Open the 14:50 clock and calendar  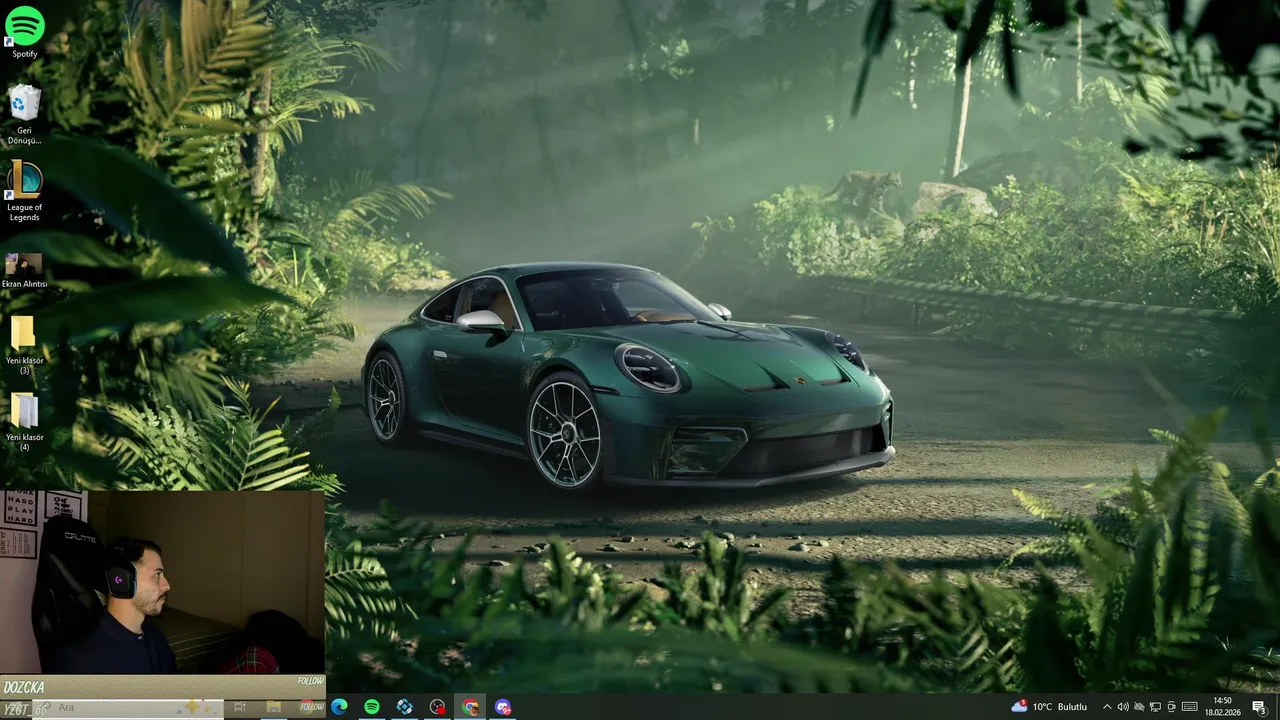coord(1222,707)
